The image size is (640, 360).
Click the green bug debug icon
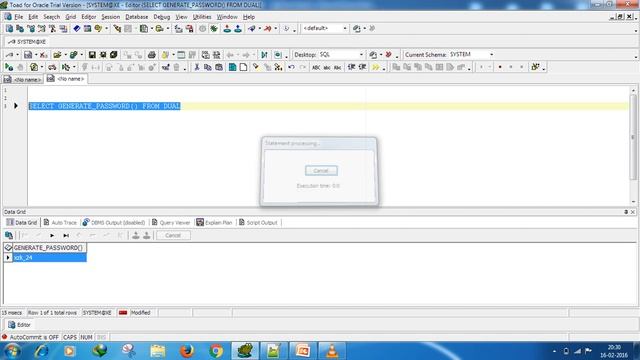pos(214,29)
